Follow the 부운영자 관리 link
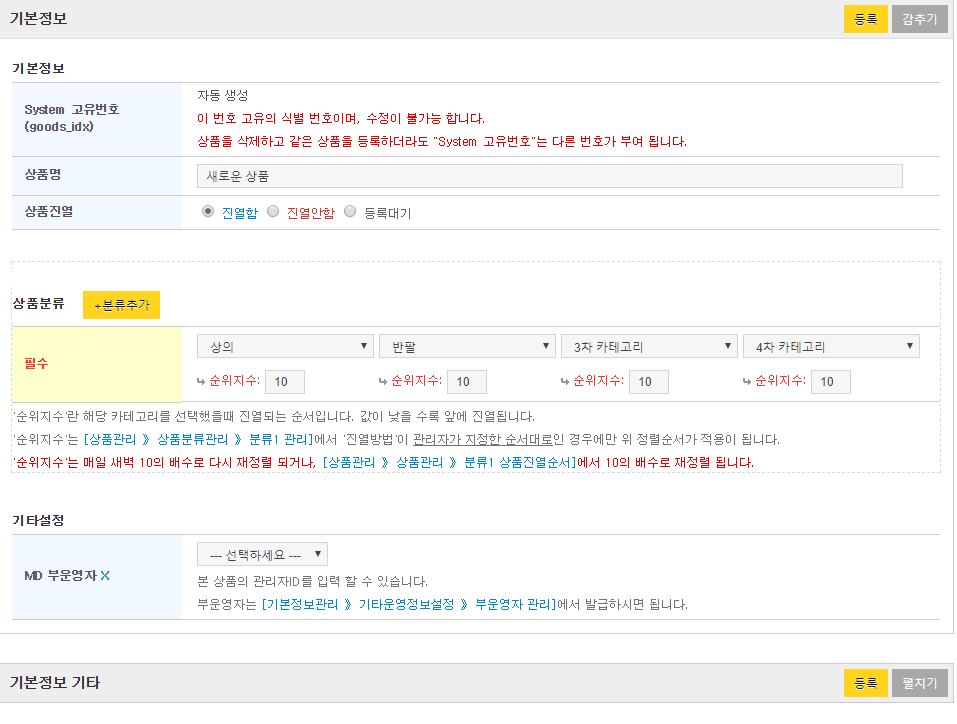The image size is (957, 724). [513, 604]
